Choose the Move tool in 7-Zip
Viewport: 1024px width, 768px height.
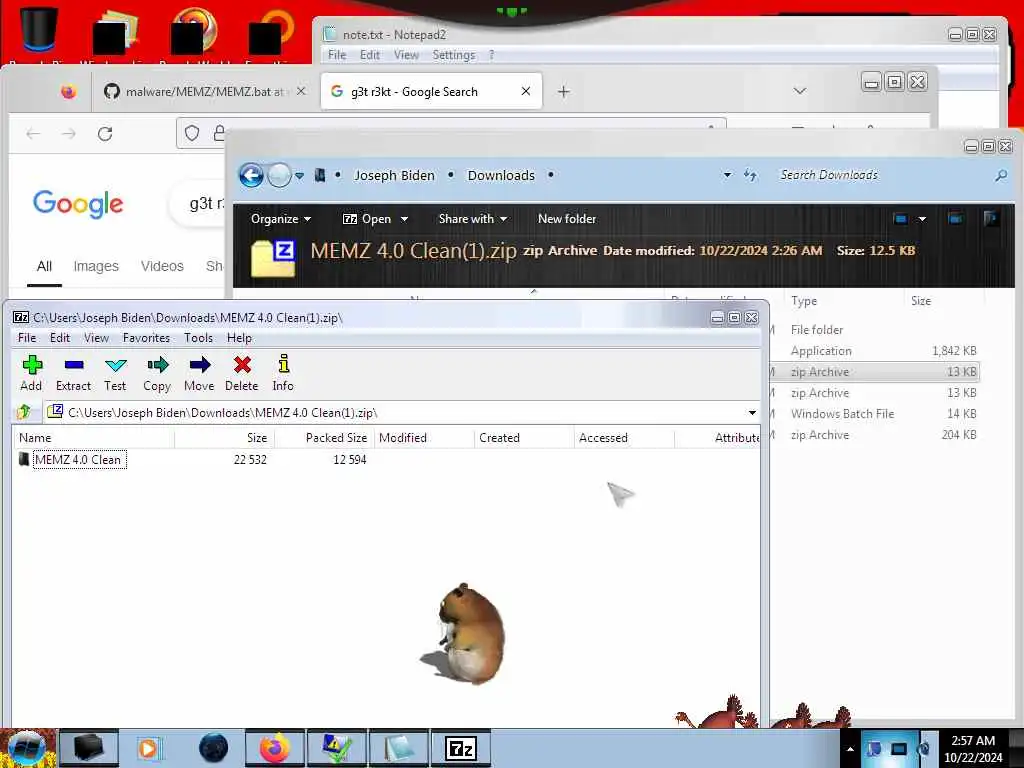[199, 374]
